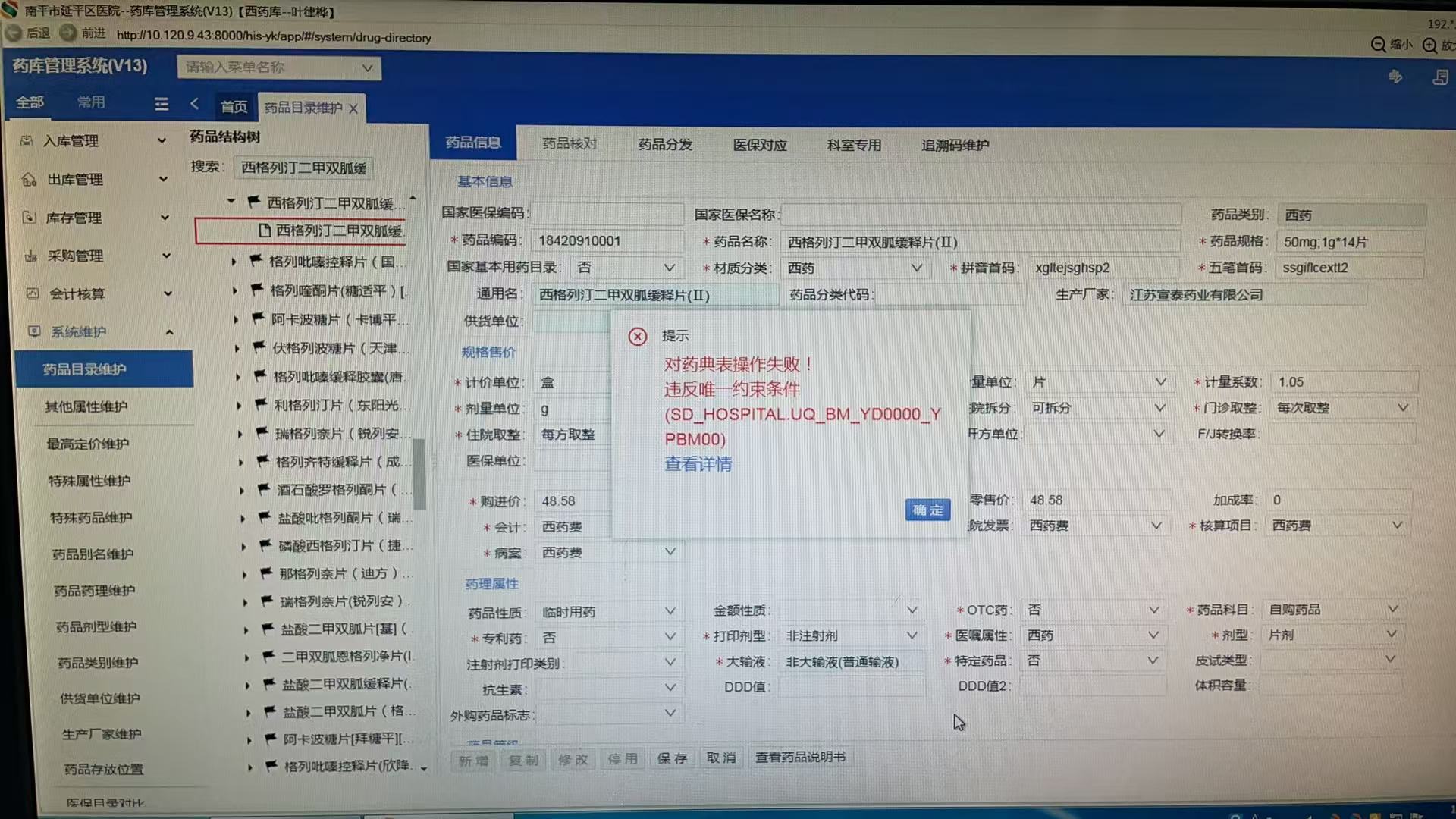Switch to the 药品核对 tab

coord(570,144)
